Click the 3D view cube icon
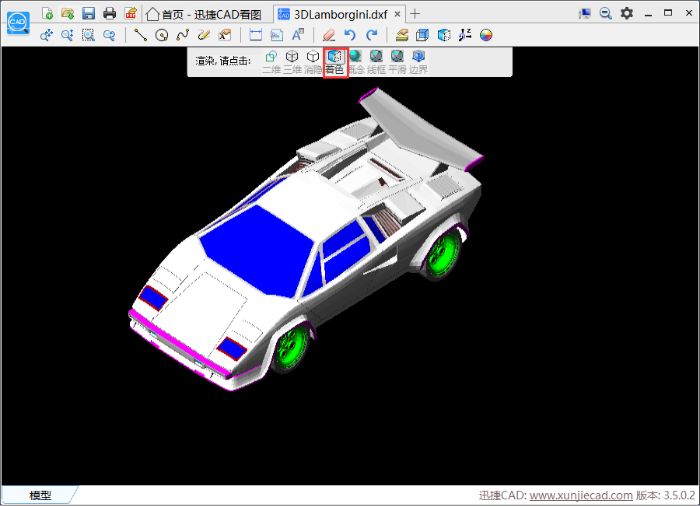The image size is (700, 506). tap(422, 35)
